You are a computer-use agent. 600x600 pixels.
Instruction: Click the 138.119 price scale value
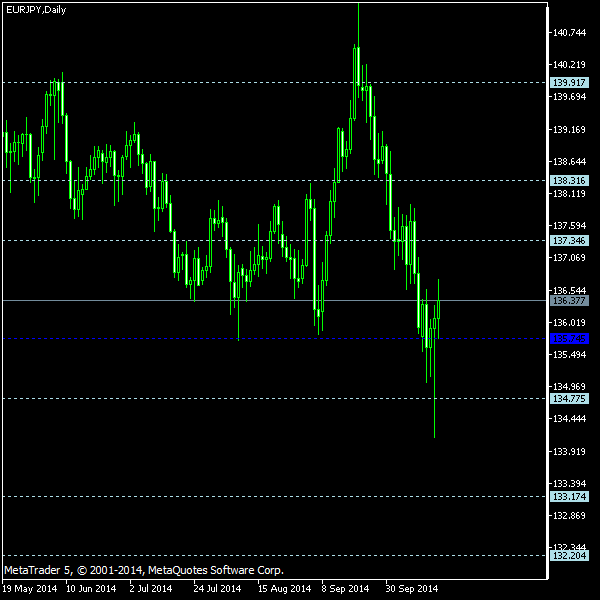point(569,194)
